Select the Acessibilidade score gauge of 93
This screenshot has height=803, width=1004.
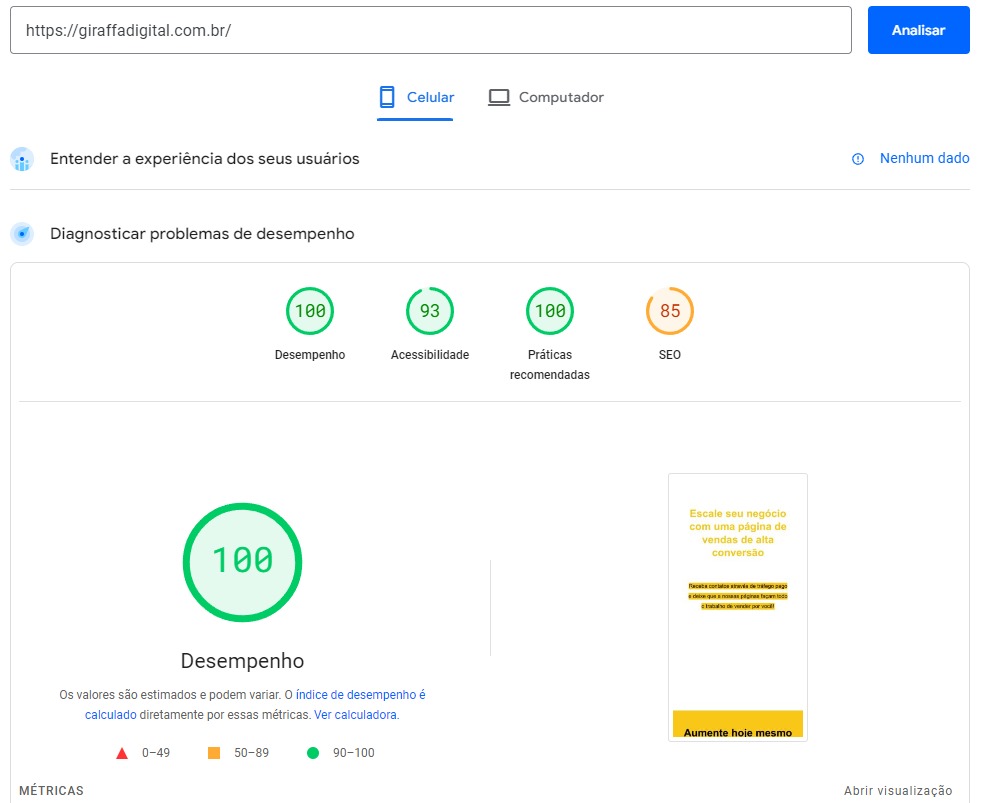pos(430,311)
